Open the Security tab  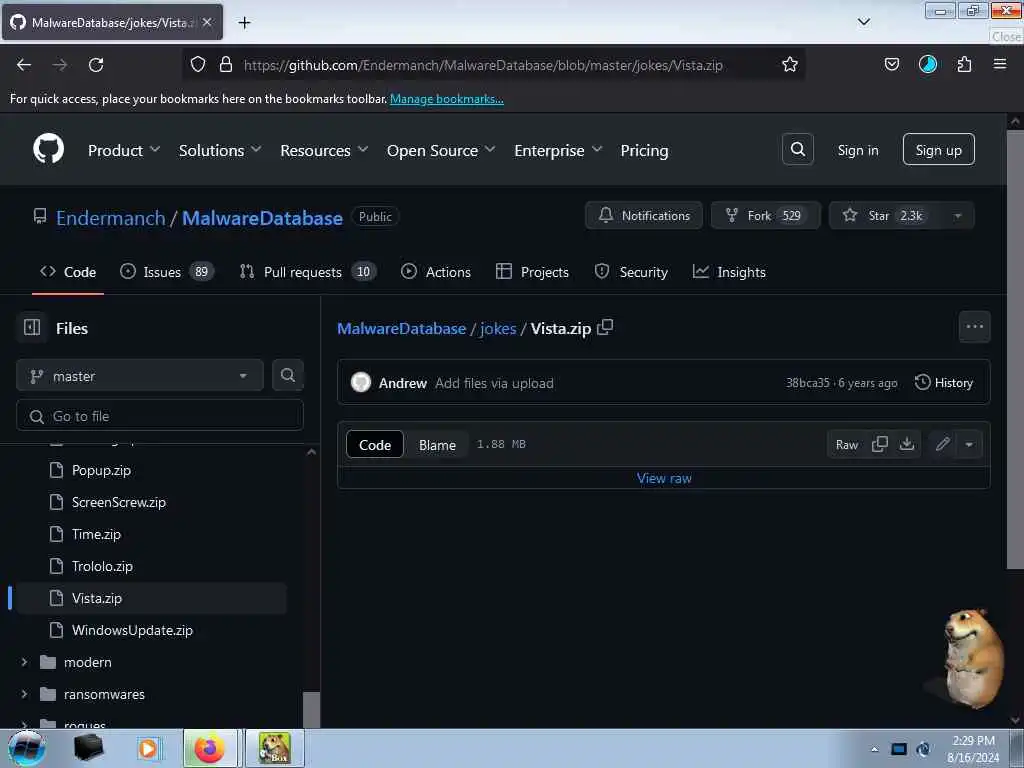coord(631,272)
